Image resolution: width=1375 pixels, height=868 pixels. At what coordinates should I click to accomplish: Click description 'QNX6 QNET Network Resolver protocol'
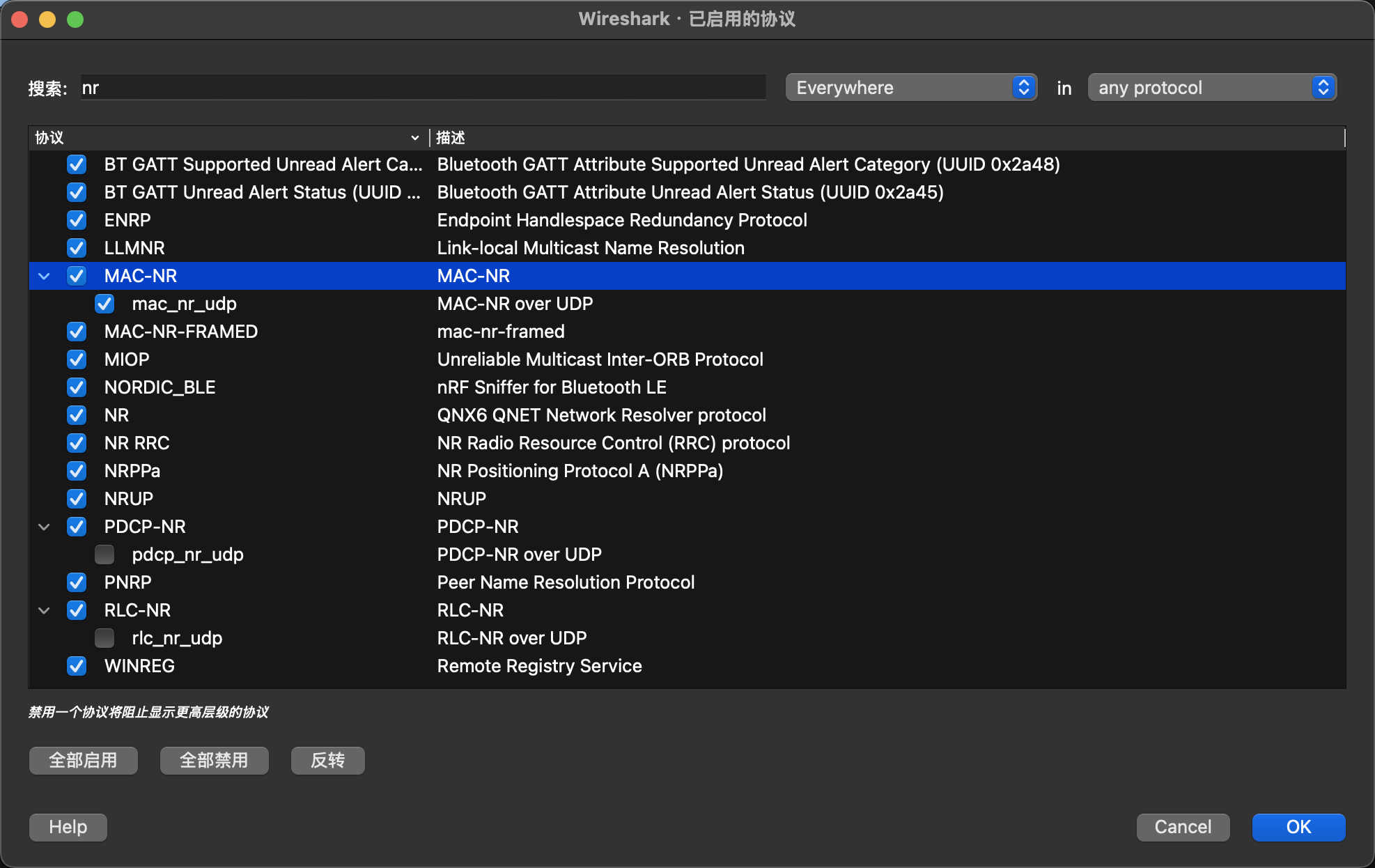(602, 415)
